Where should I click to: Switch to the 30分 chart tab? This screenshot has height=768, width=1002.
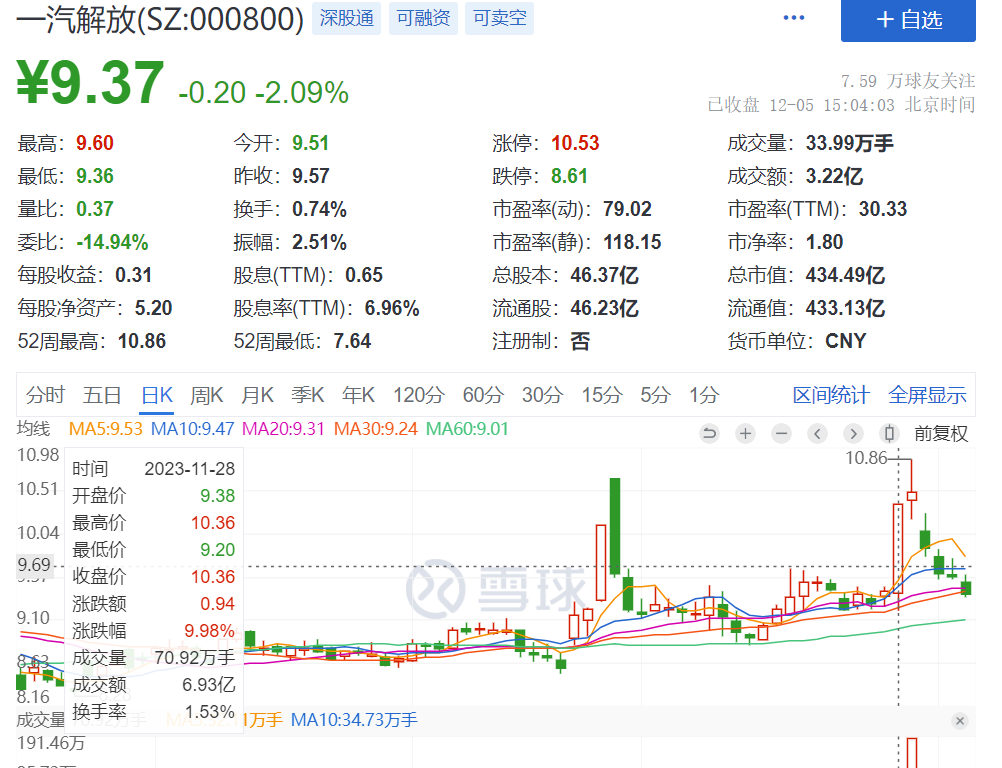543,395
